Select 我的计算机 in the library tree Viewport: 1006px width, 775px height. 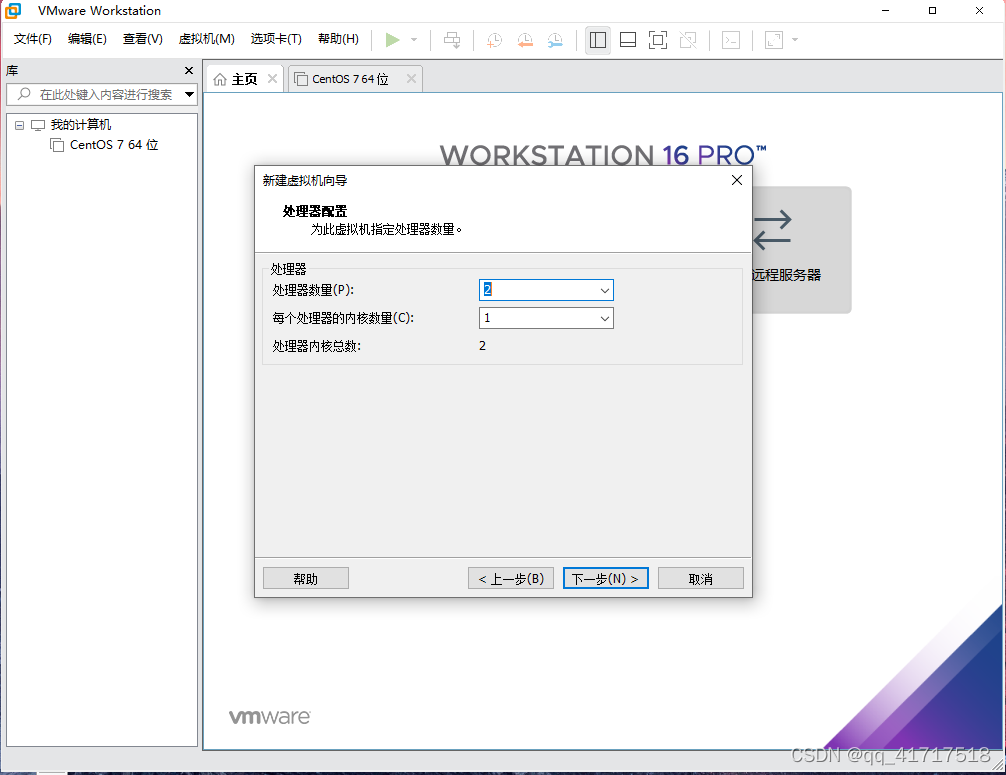(80, 124)
